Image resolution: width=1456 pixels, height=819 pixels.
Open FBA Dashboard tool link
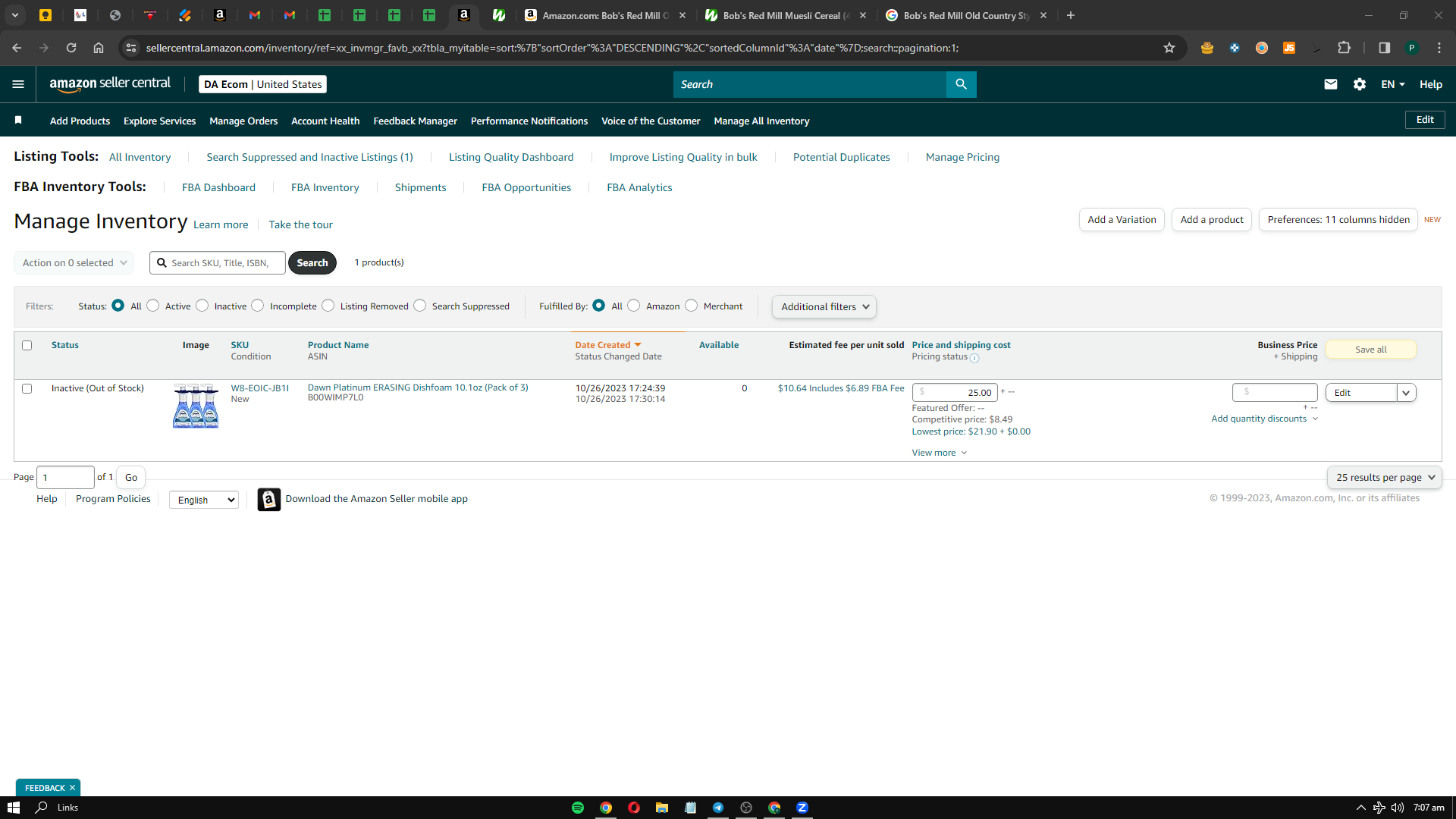pyautogui.click(x=218, y=188)
